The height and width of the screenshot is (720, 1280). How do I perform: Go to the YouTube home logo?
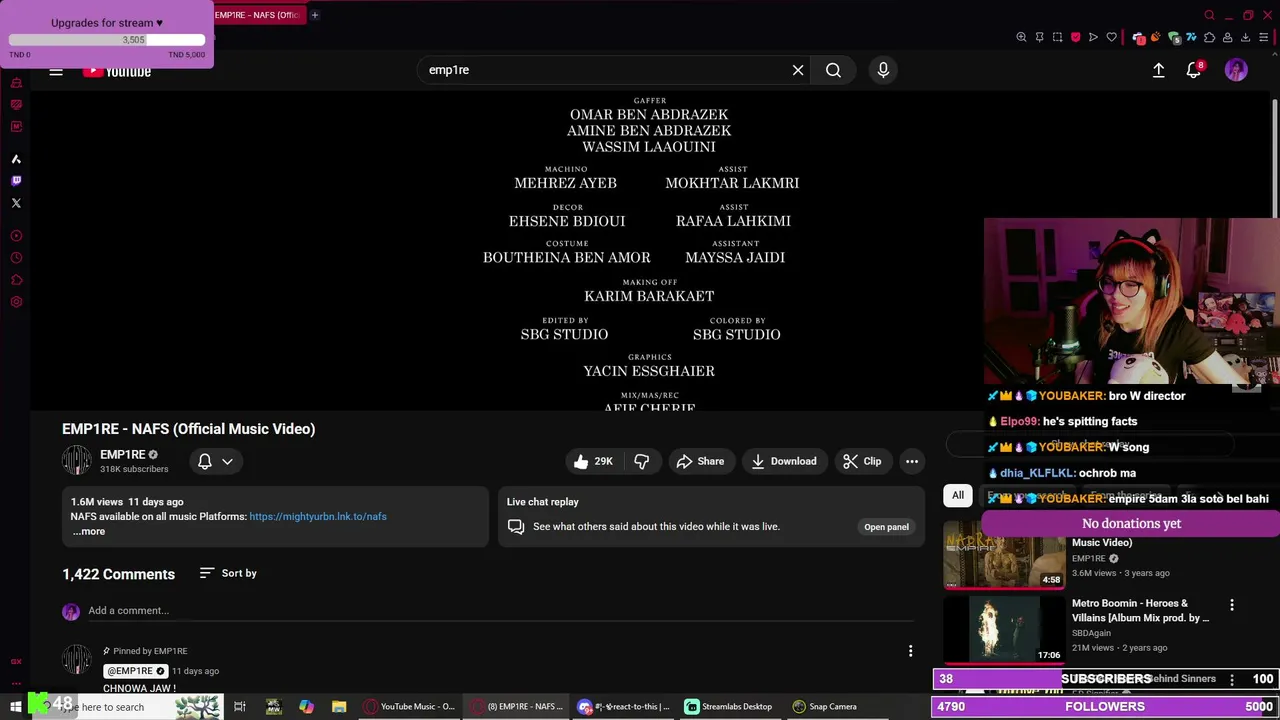click(x=117, y=71)
